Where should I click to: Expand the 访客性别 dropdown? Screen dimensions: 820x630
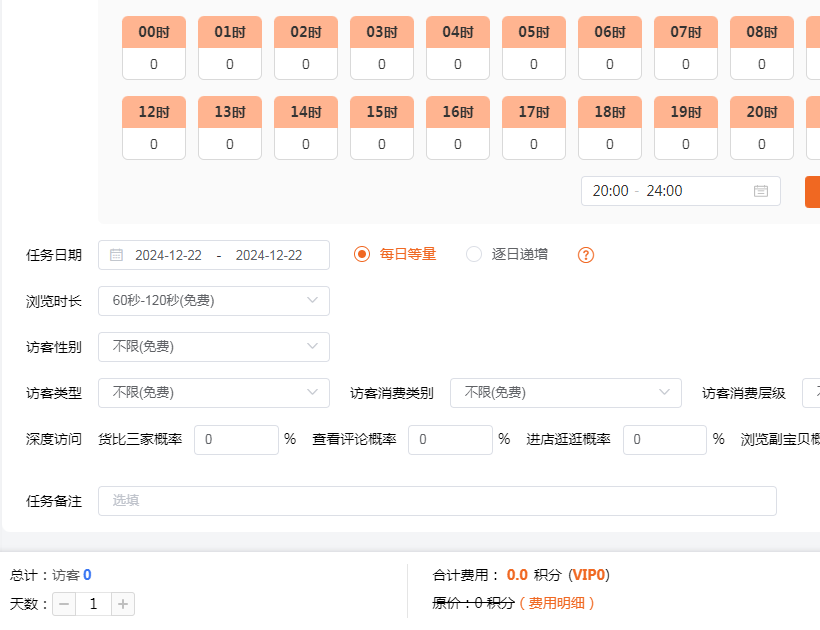point(213,347)
